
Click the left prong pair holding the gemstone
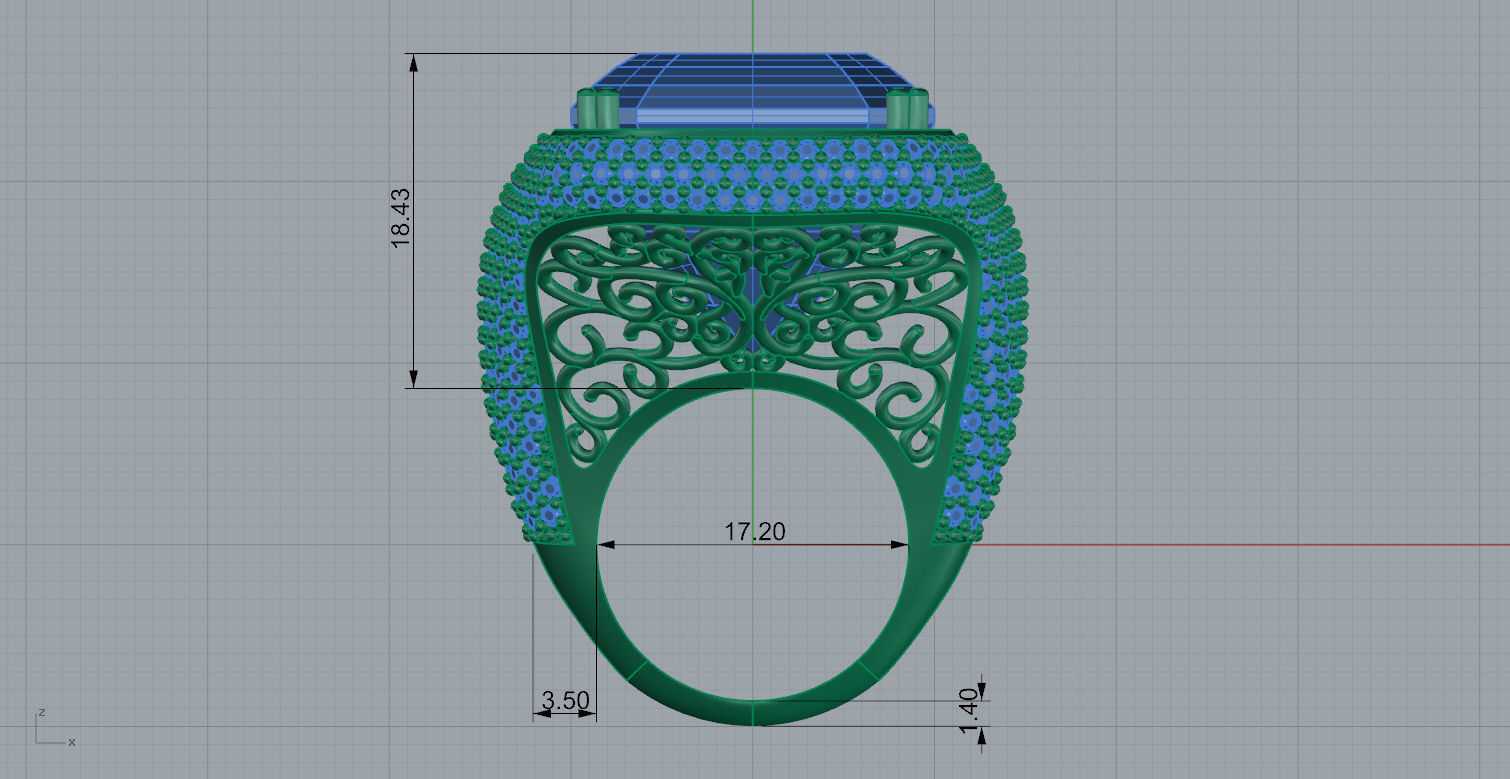tap(595, 108)
